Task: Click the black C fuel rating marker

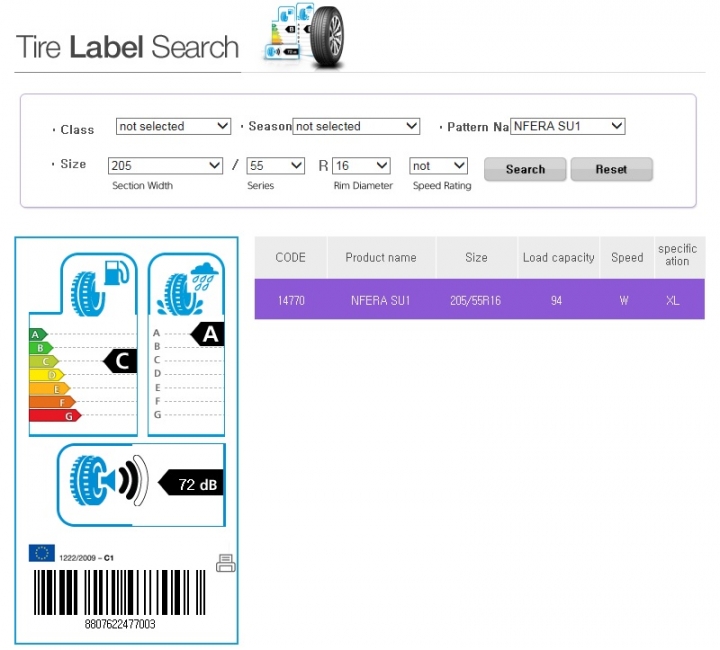Action: [x=120, y=361]
